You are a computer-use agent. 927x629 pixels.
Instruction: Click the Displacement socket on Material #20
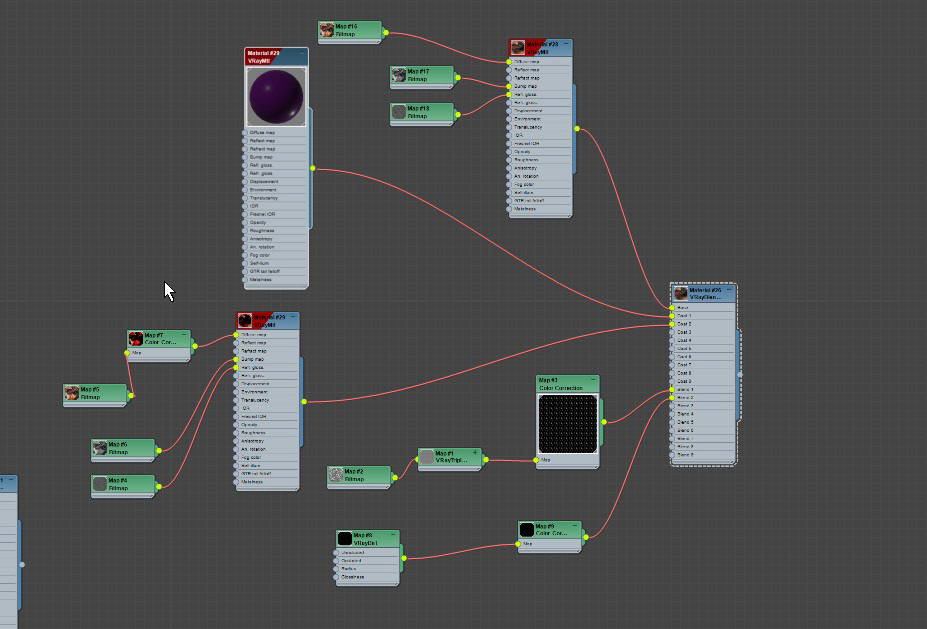click(x=245, y=181)
